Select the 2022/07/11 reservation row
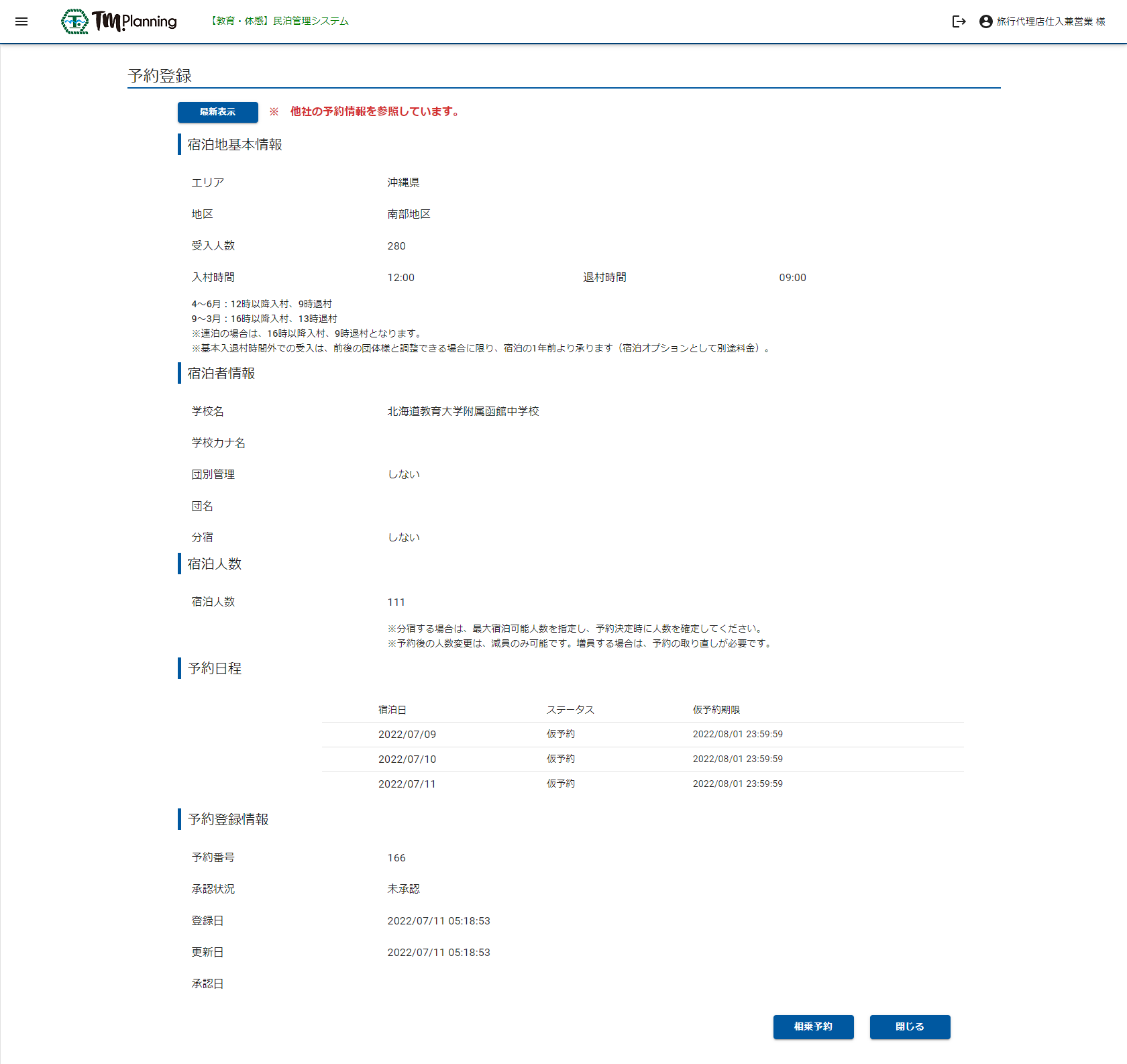The height and width of the screenshot is (1064, 1127). tap(642, 784)
